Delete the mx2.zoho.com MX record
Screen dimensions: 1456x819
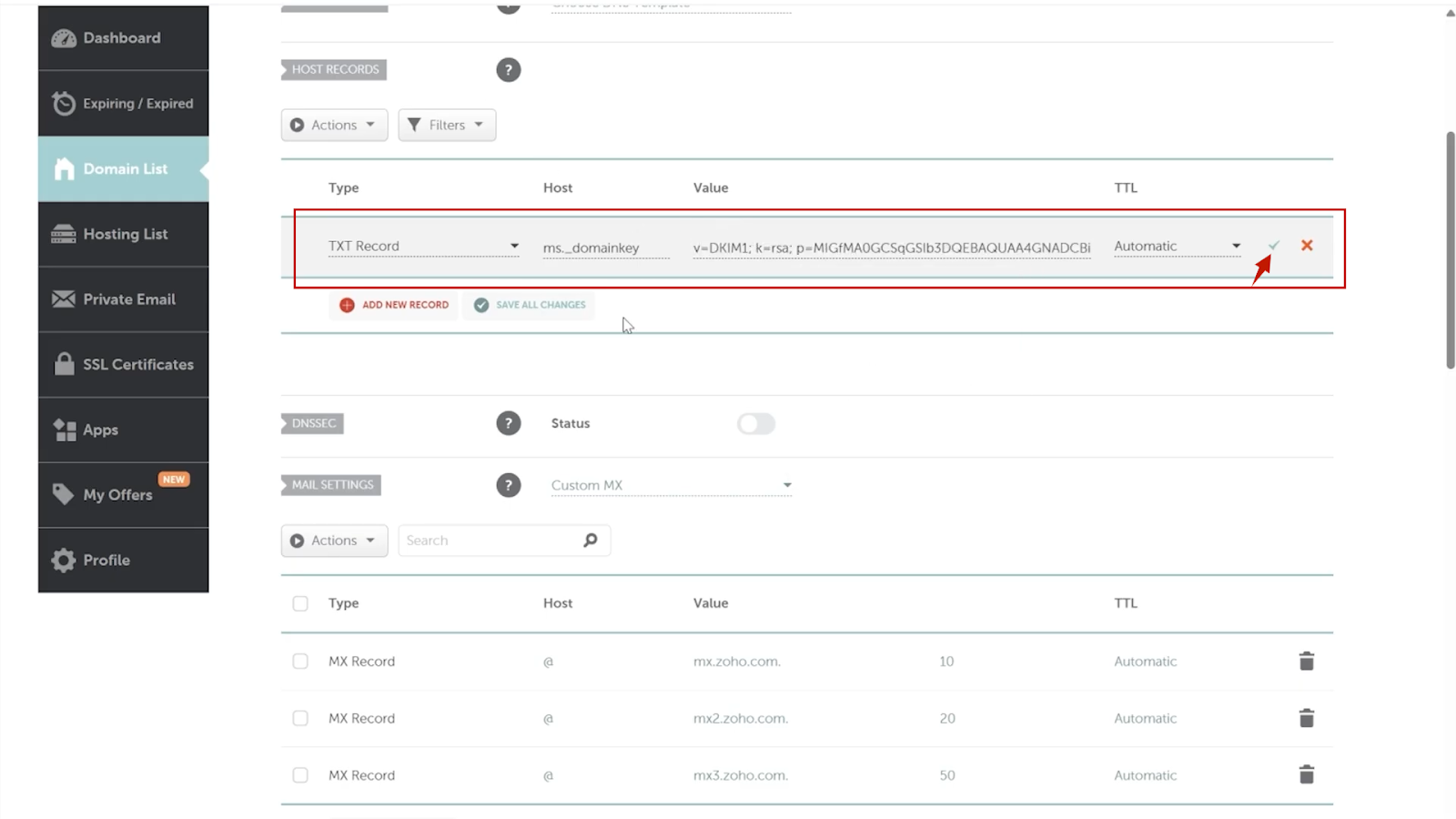coord(1306,719)
